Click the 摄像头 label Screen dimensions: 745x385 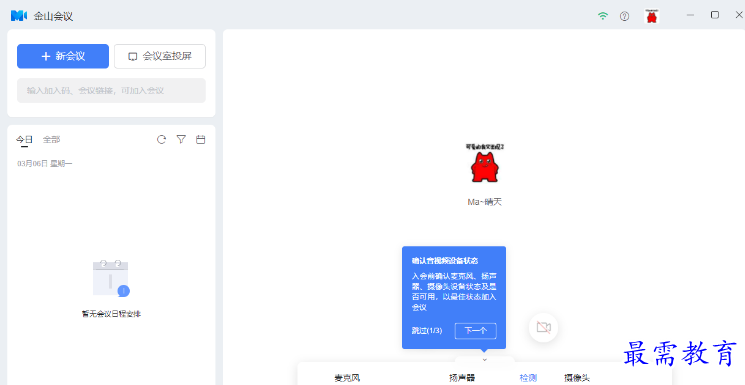pyautogui.click(x=577, y=378)
